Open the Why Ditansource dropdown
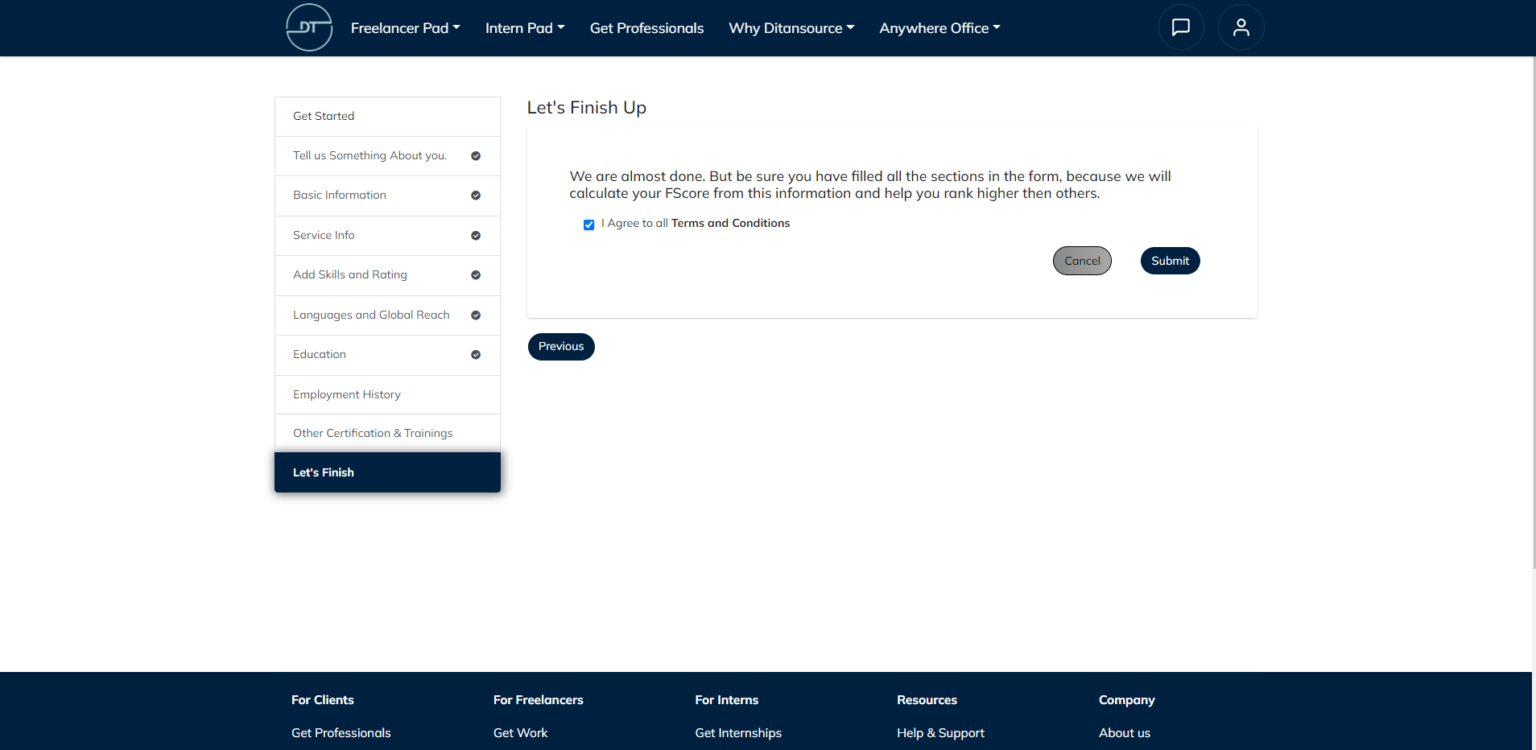Image resolution: width=1536 pixels, height=750 pixels. pos(791,27)
